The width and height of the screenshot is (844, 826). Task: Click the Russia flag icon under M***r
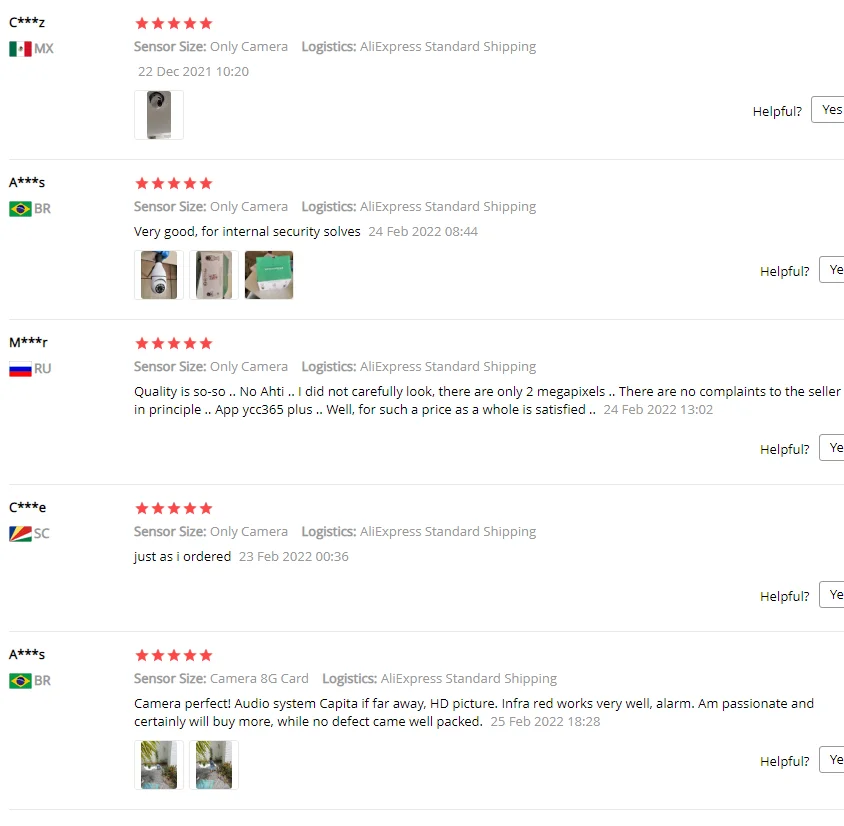(x=20, y=369)
